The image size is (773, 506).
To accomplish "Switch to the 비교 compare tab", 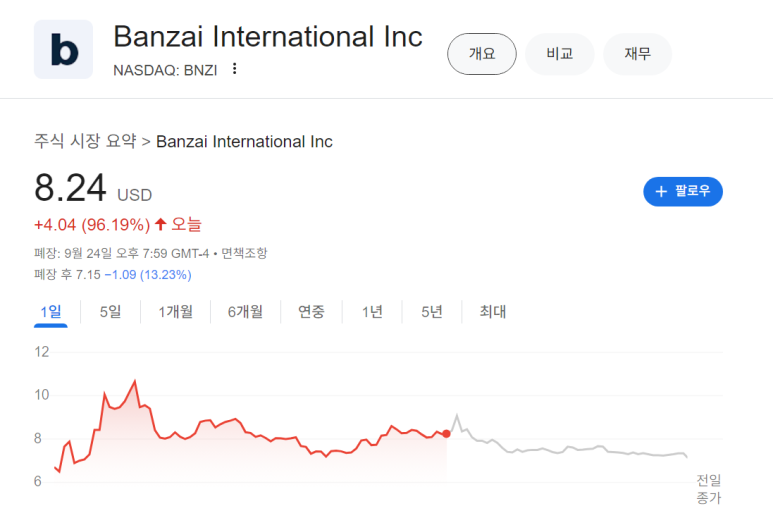I will (x=559, y=54).
